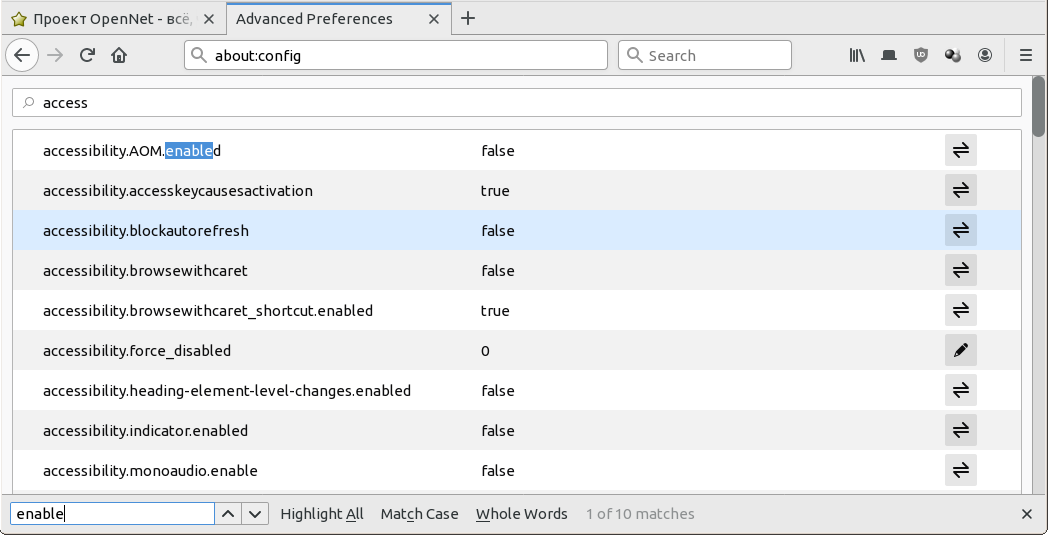The width and height of the screenshot is (1048, 535).
Task: Click the Reload page icon
Action: click(x=87, y=56)
